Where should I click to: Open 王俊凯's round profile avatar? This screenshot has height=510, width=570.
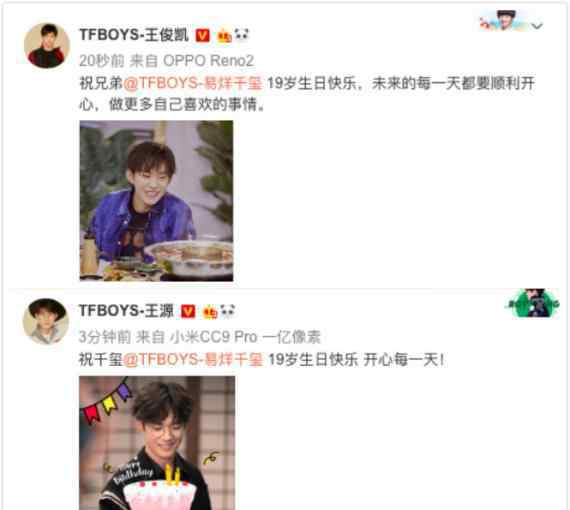click(47, 45)
